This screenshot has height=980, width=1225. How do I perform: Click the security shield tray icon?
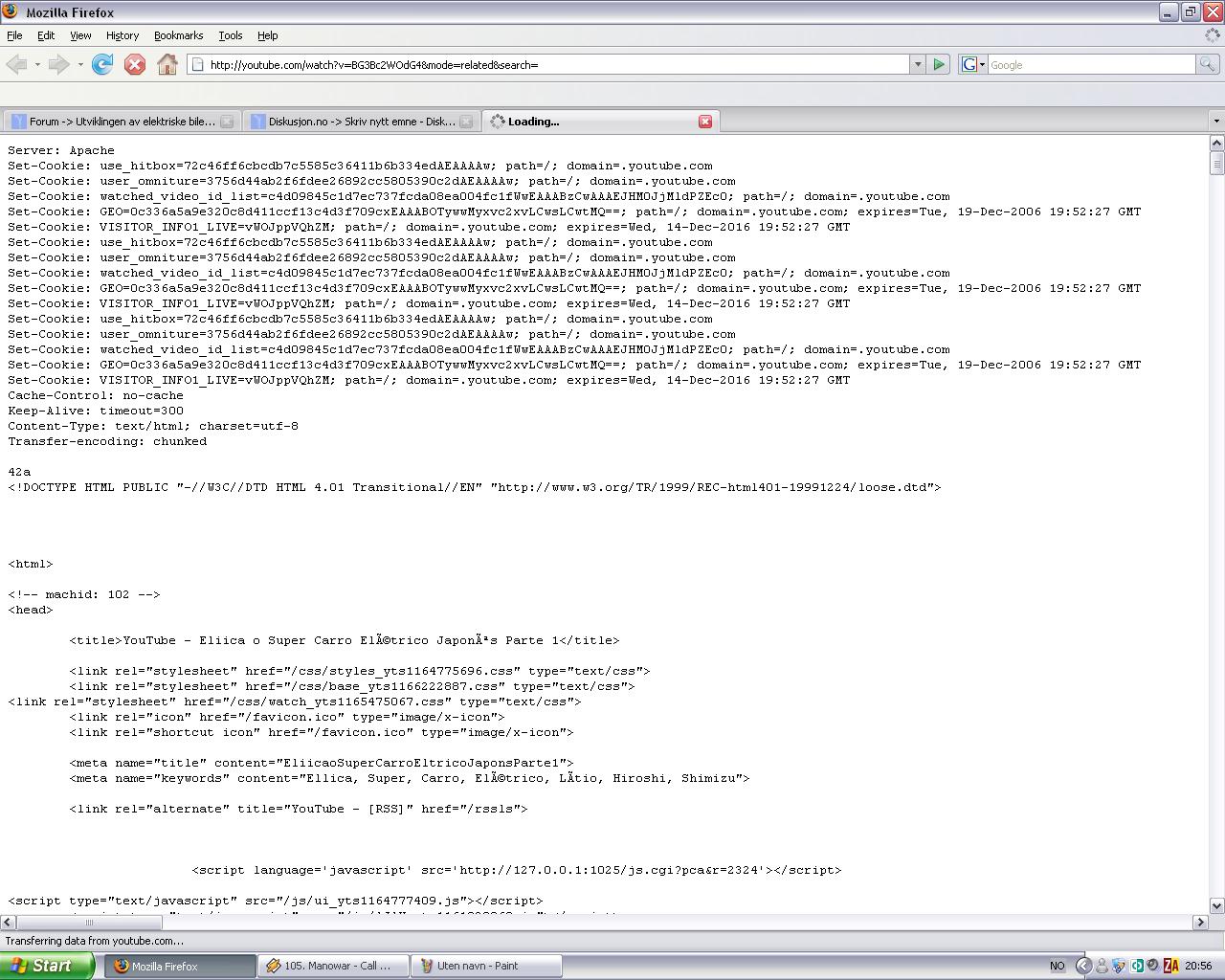(x=1119, y=966)
